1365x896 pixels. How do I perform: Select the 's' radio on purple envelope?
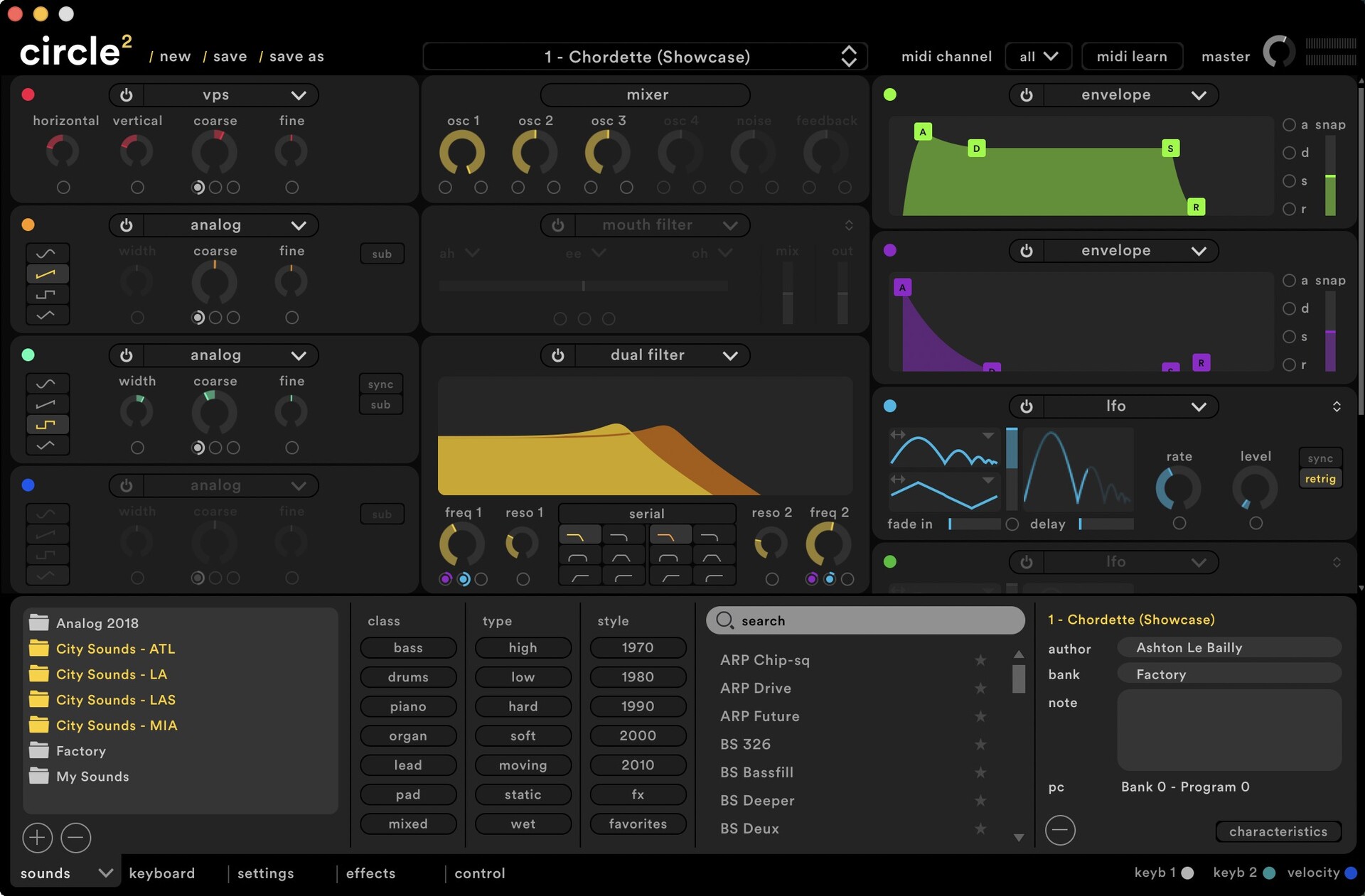click(1289, 337)
